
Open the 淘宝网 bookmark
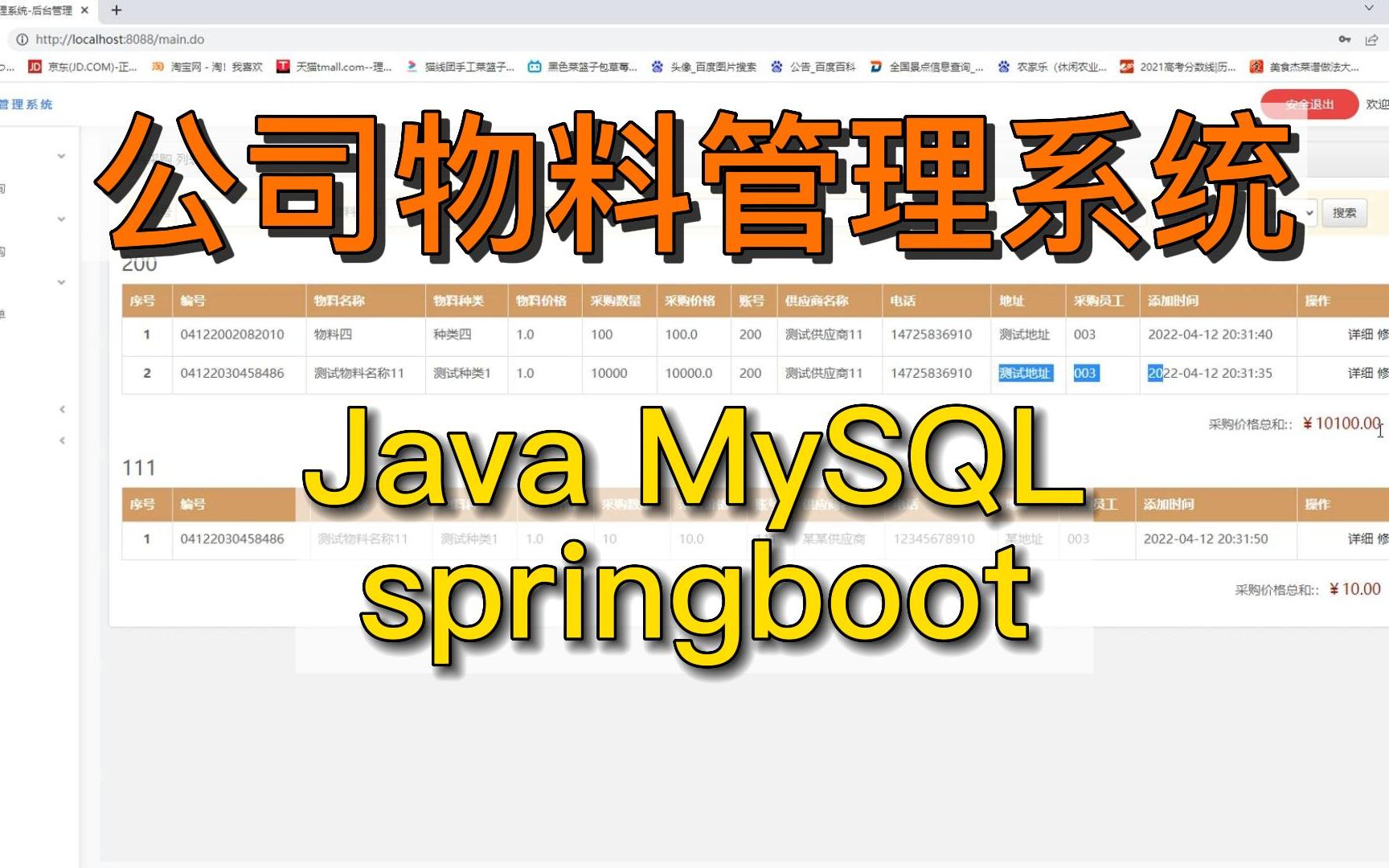point(207,67)
